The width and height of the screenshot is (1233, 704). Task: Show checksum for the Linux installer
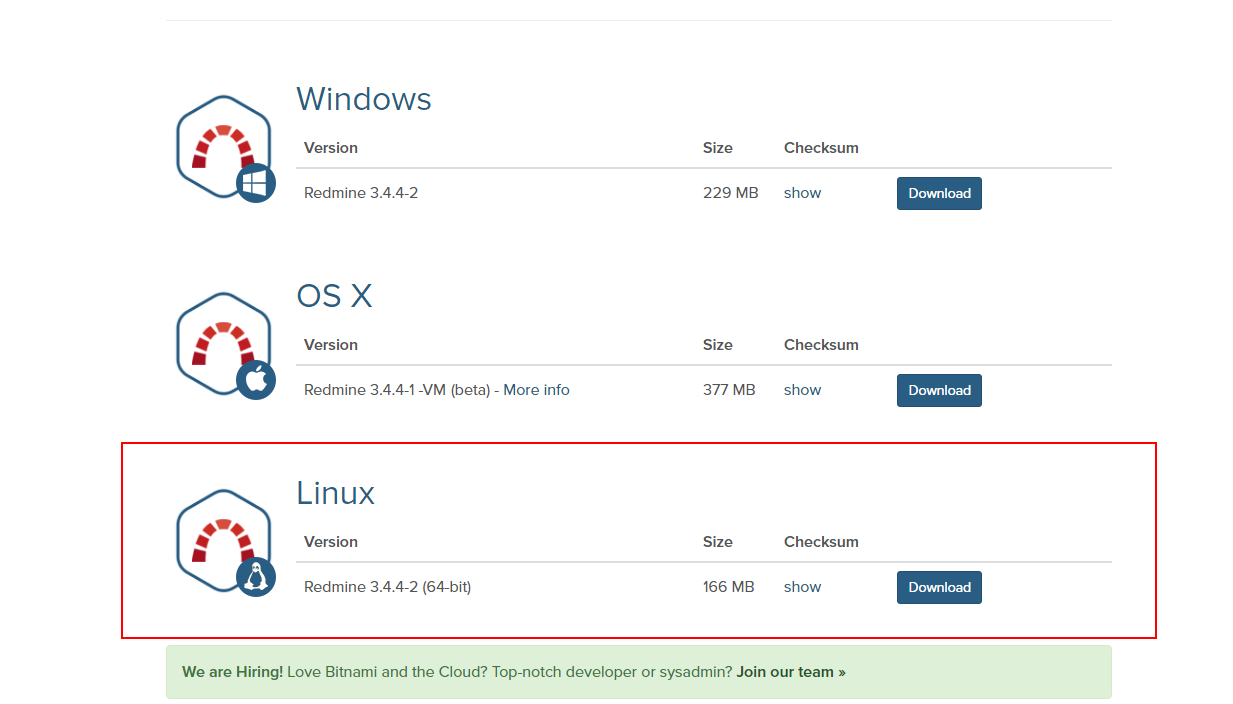[802, 587]
